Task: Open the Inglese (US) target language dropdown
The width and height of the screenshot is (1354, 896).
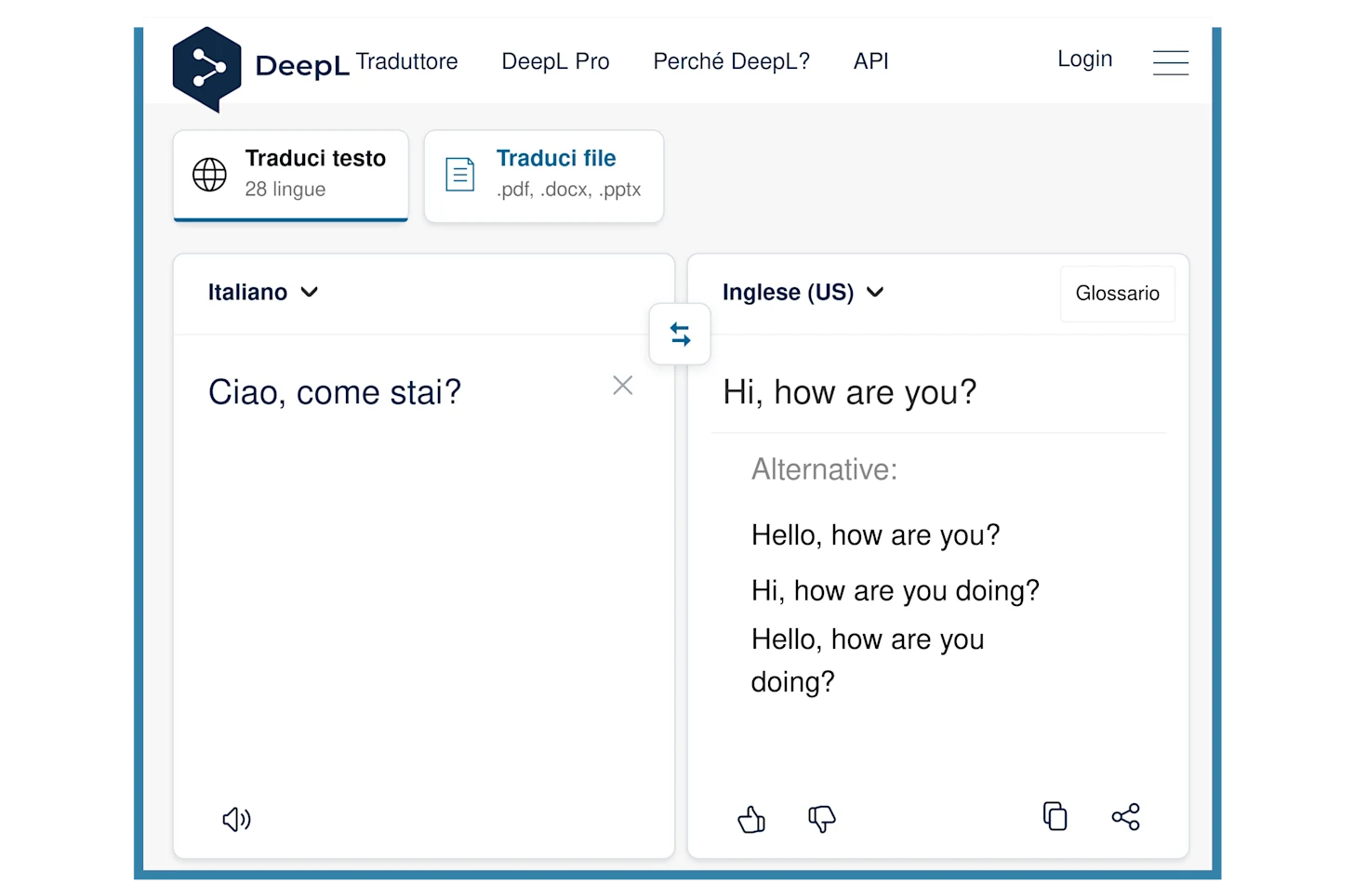Action: [803, 293]
